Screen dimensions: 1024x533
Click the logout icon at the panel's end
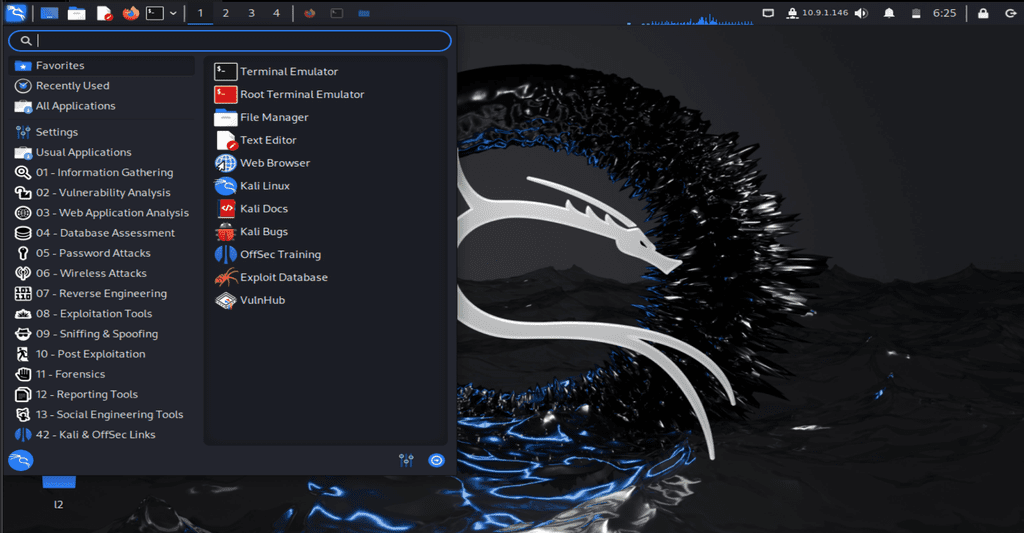[1010, 13]
